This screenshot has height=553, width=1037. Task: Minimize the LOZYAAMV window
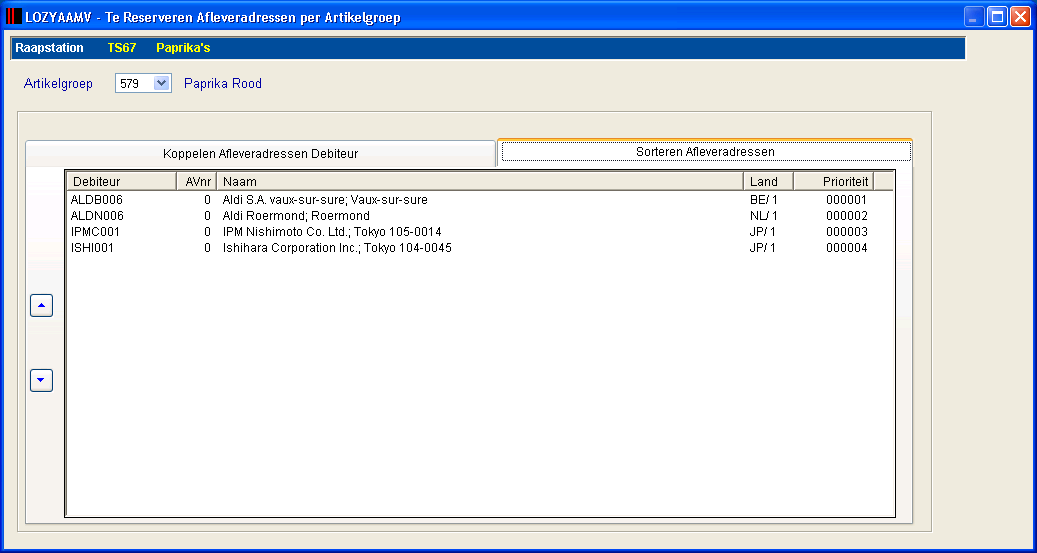(974, 17)
